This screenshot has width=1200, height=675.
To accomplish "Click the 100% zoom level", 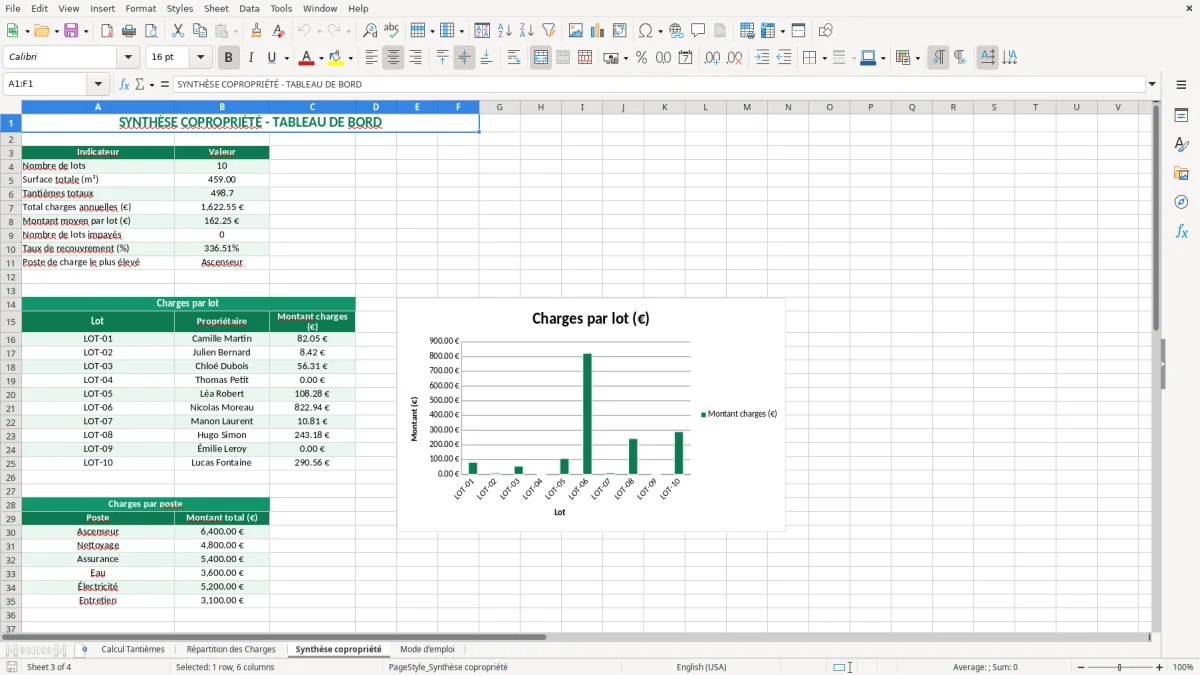I will point(1183,667).
